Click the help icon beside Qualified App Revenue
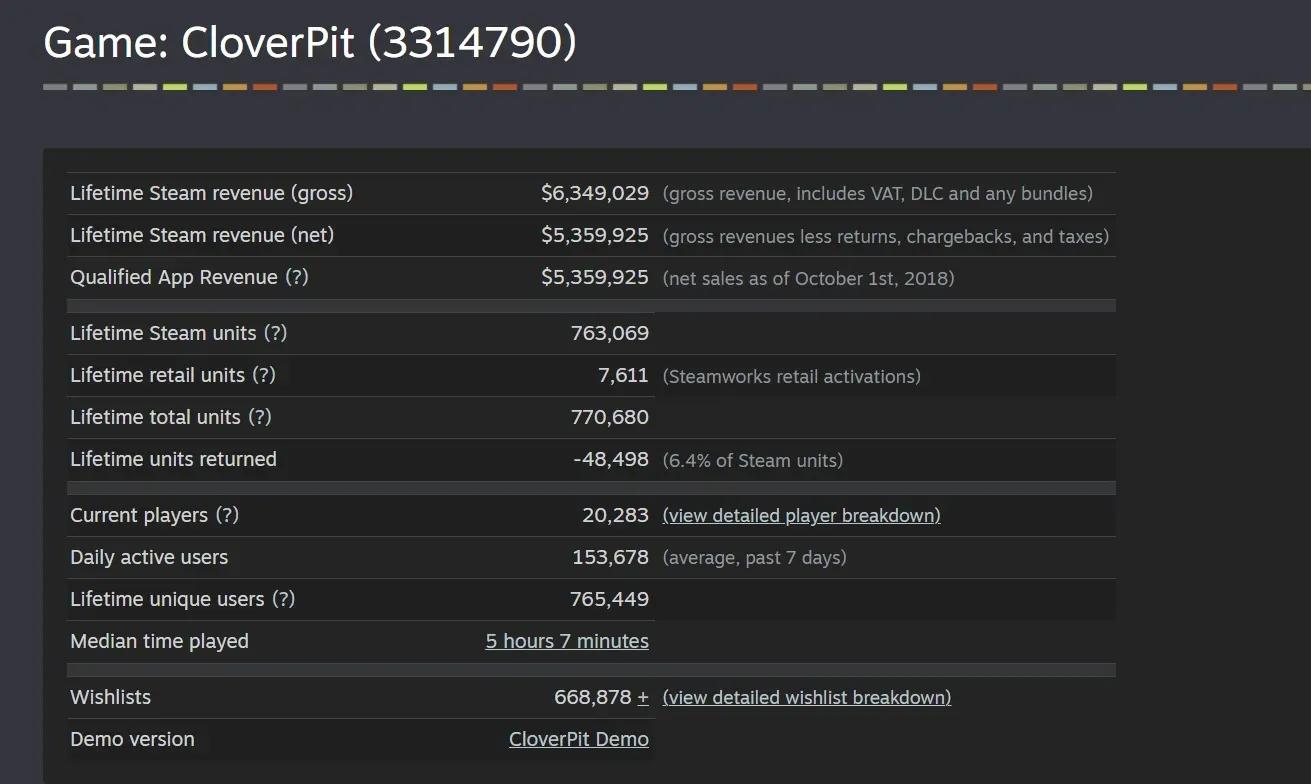This screenshot has height=784, width=1311. point(297,277)
